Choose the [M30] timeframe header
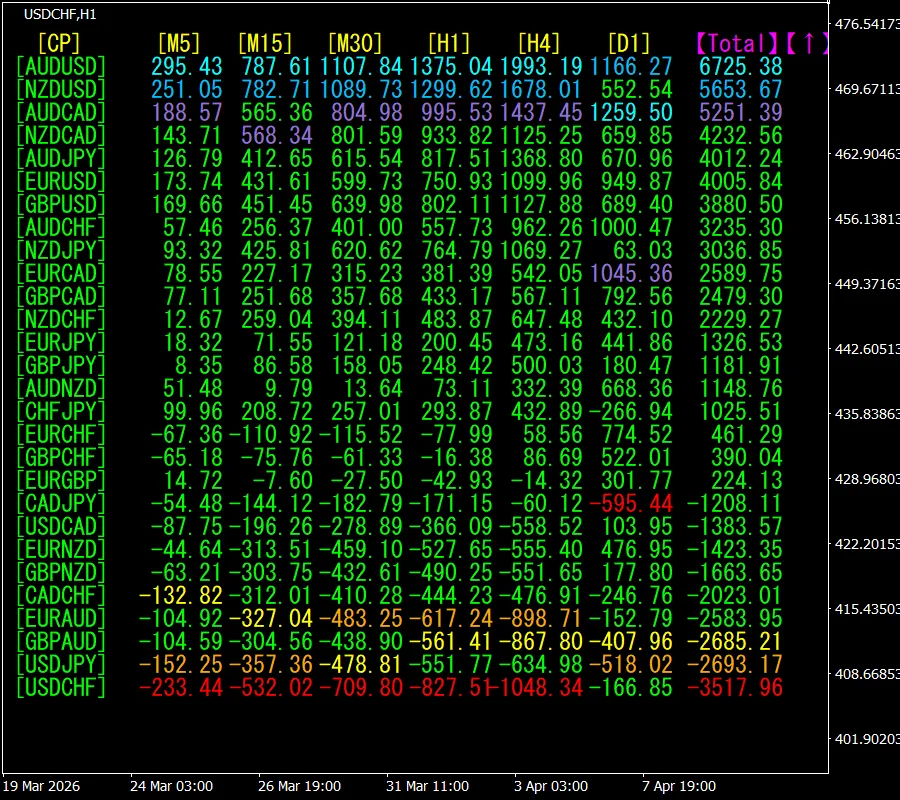The image size is (900, 800). (355, 43)
